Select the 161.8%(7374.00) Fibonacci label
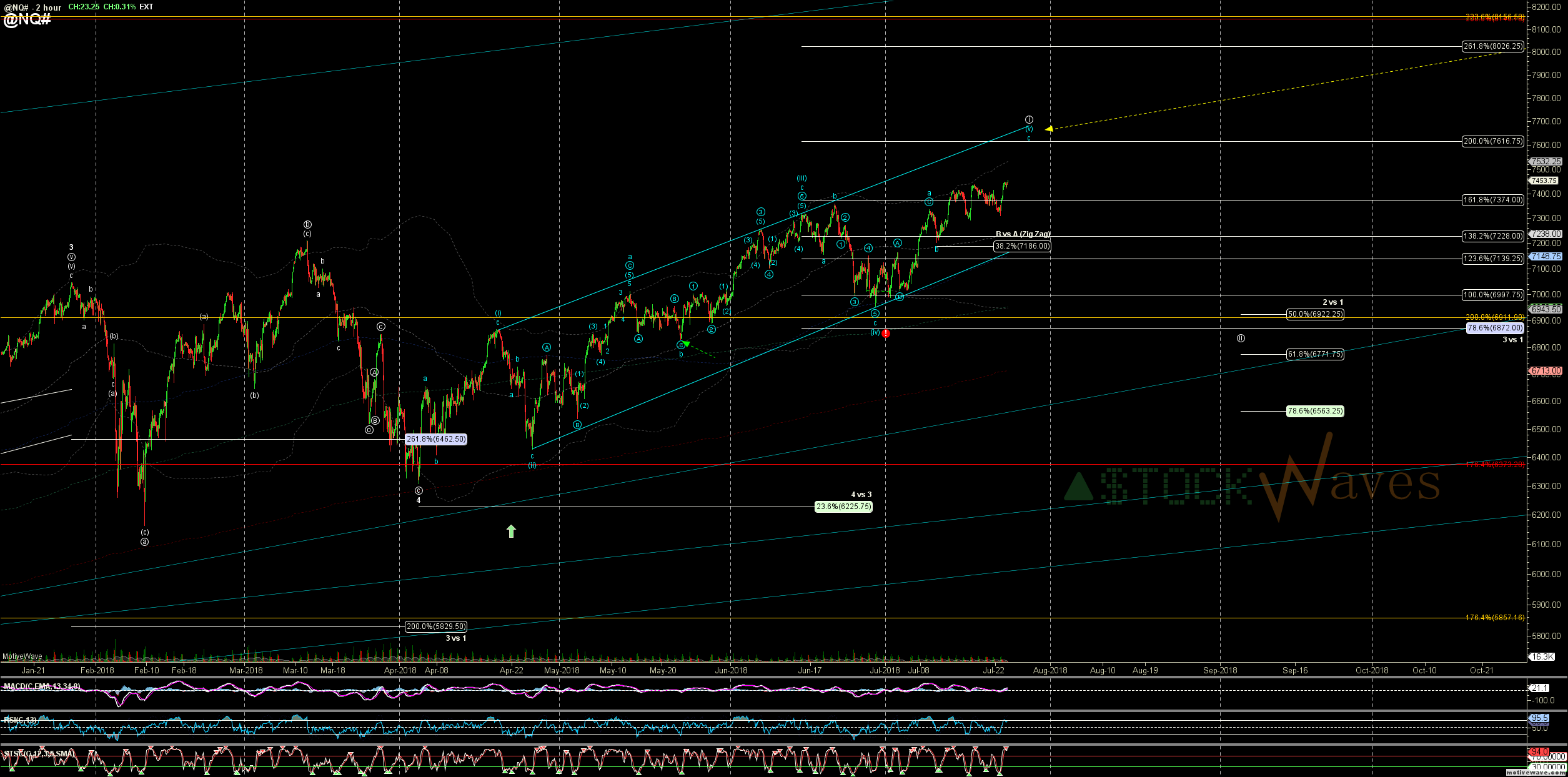 (x=1492, y=200)
